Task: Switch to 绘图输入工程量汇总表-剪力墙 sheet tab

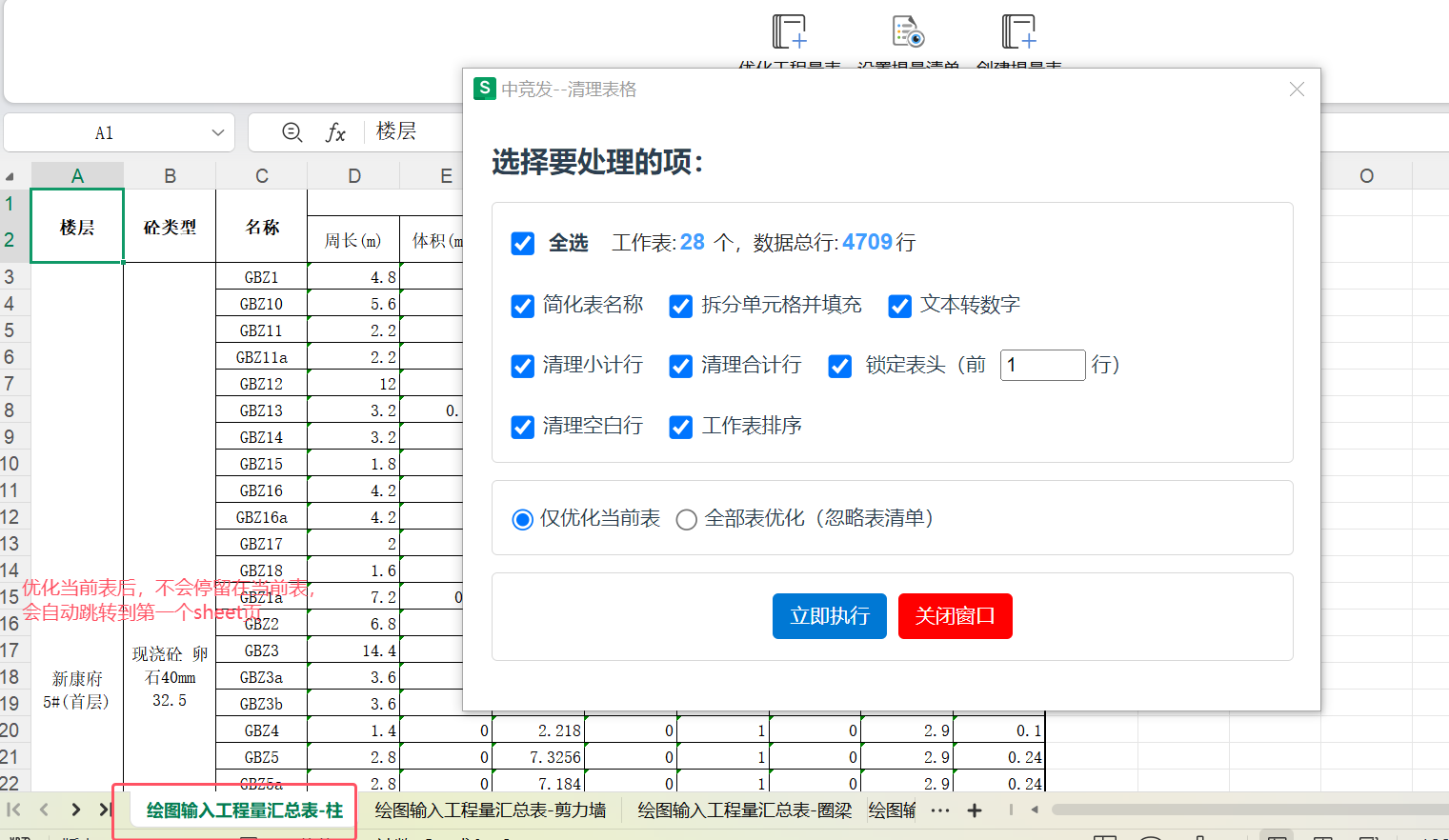Action: (490, 810)
